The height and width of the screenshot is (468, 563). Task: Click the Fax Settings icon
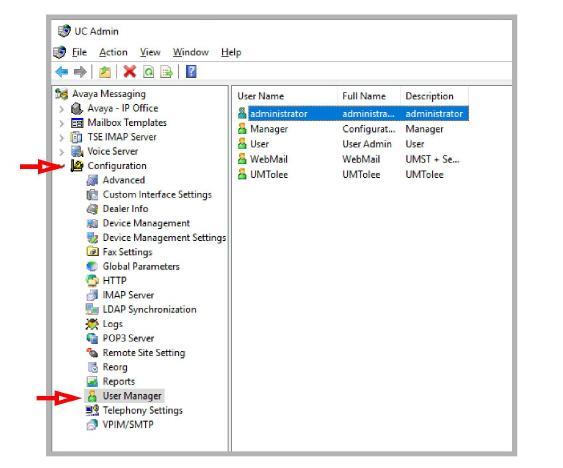point(92,251)
